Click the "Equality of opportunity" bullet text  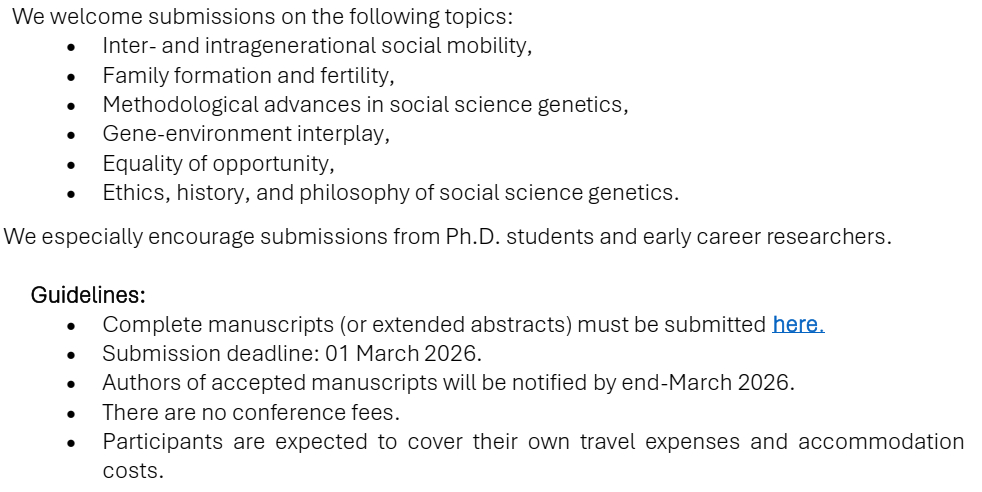coord(218,163)
